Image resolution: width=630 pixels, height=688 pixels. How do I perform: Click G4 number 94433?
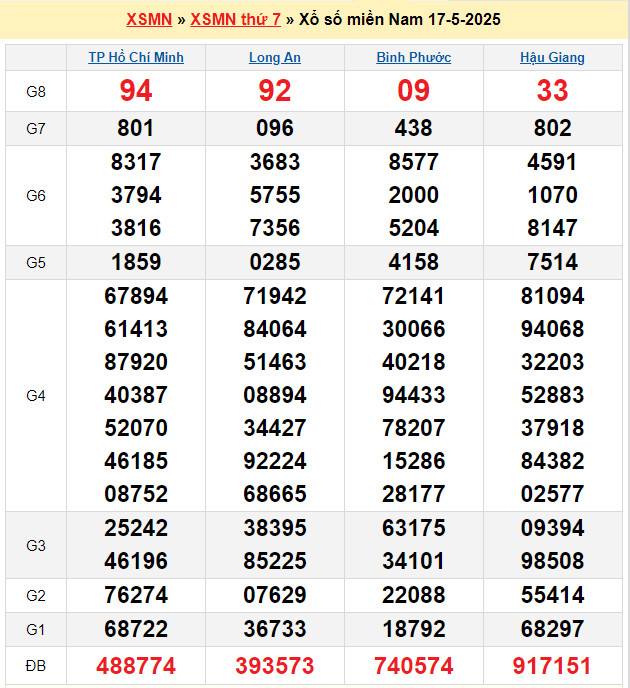(414, 395)
